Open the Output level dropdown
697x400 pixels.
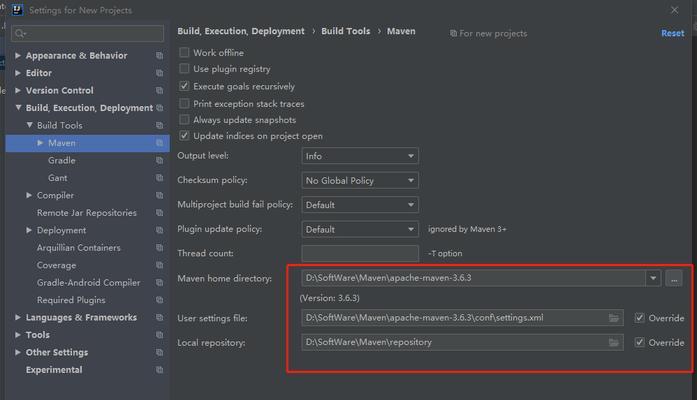360,156
